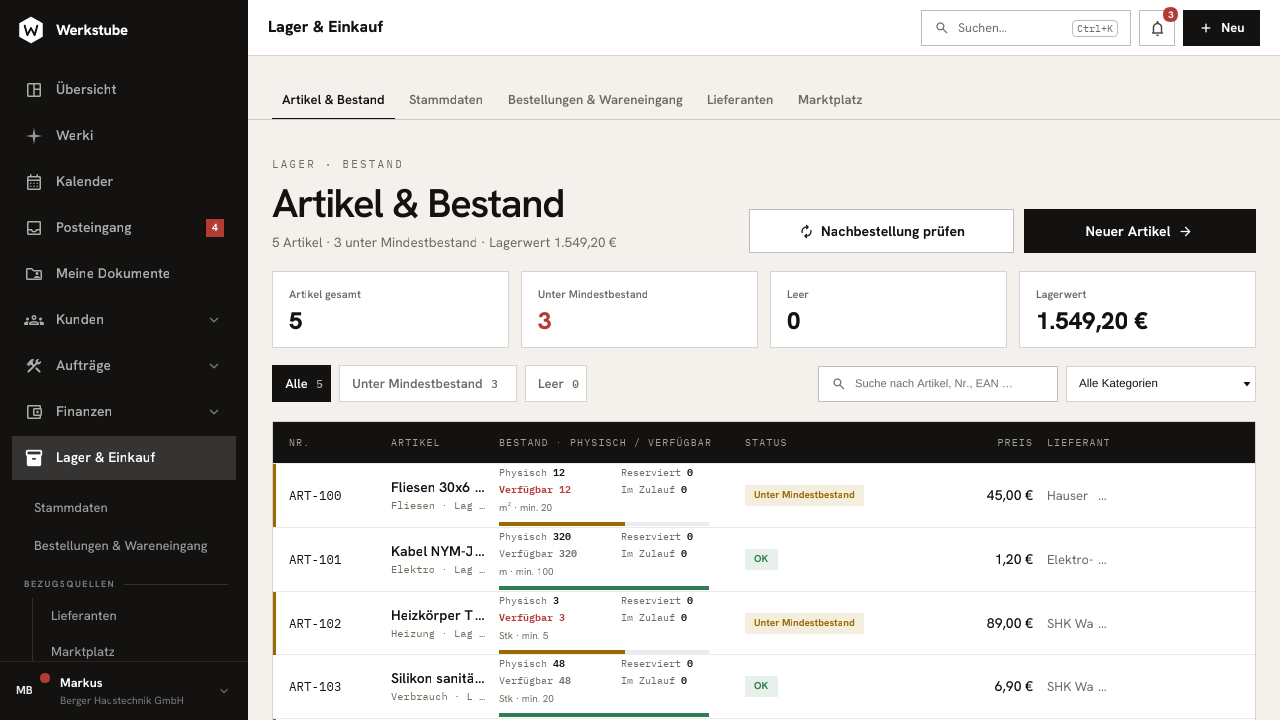This screenshot has height=720, width=1280.
Task: Click the Werkstube logo icon
Action: pos(31,30)
